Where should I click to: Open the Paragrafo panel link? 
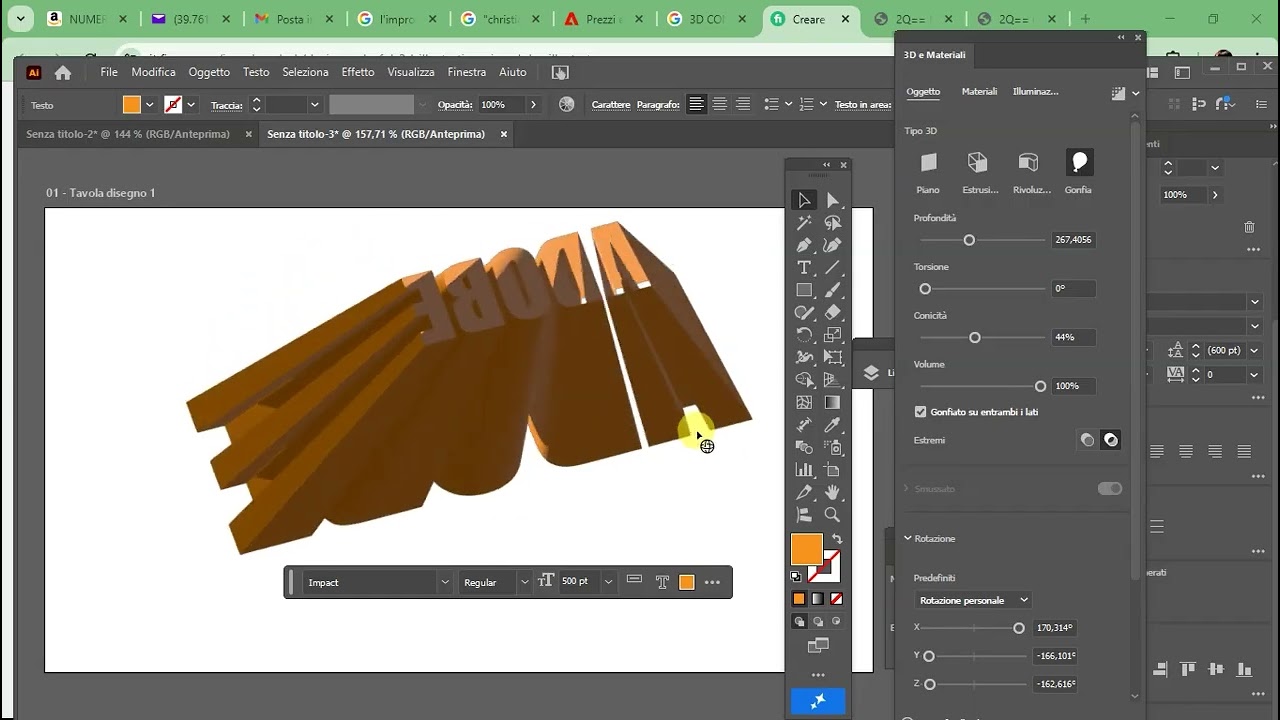tap(658, 104)
